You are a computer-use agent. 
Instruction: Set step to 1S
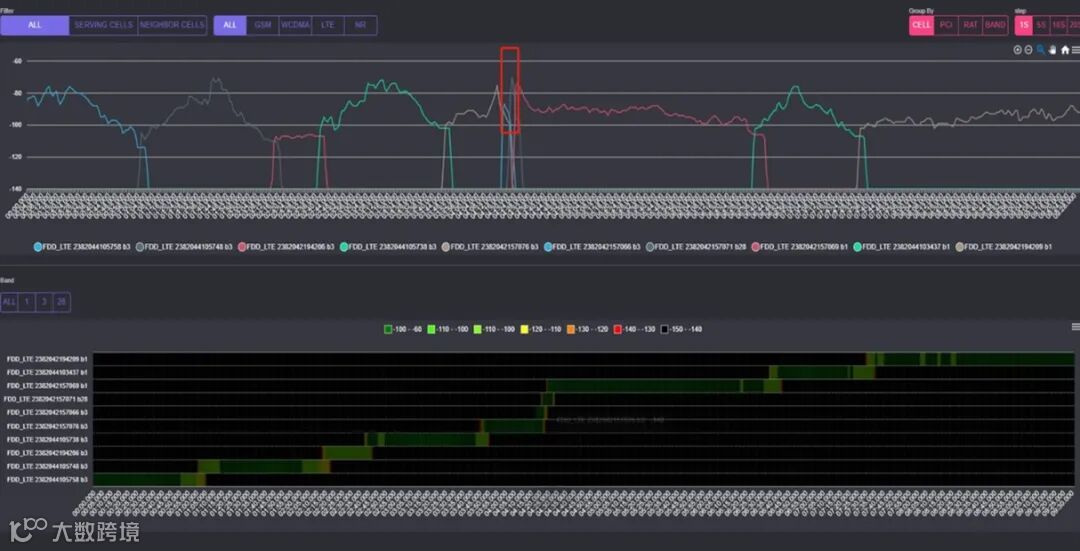tap(1024, 25)
